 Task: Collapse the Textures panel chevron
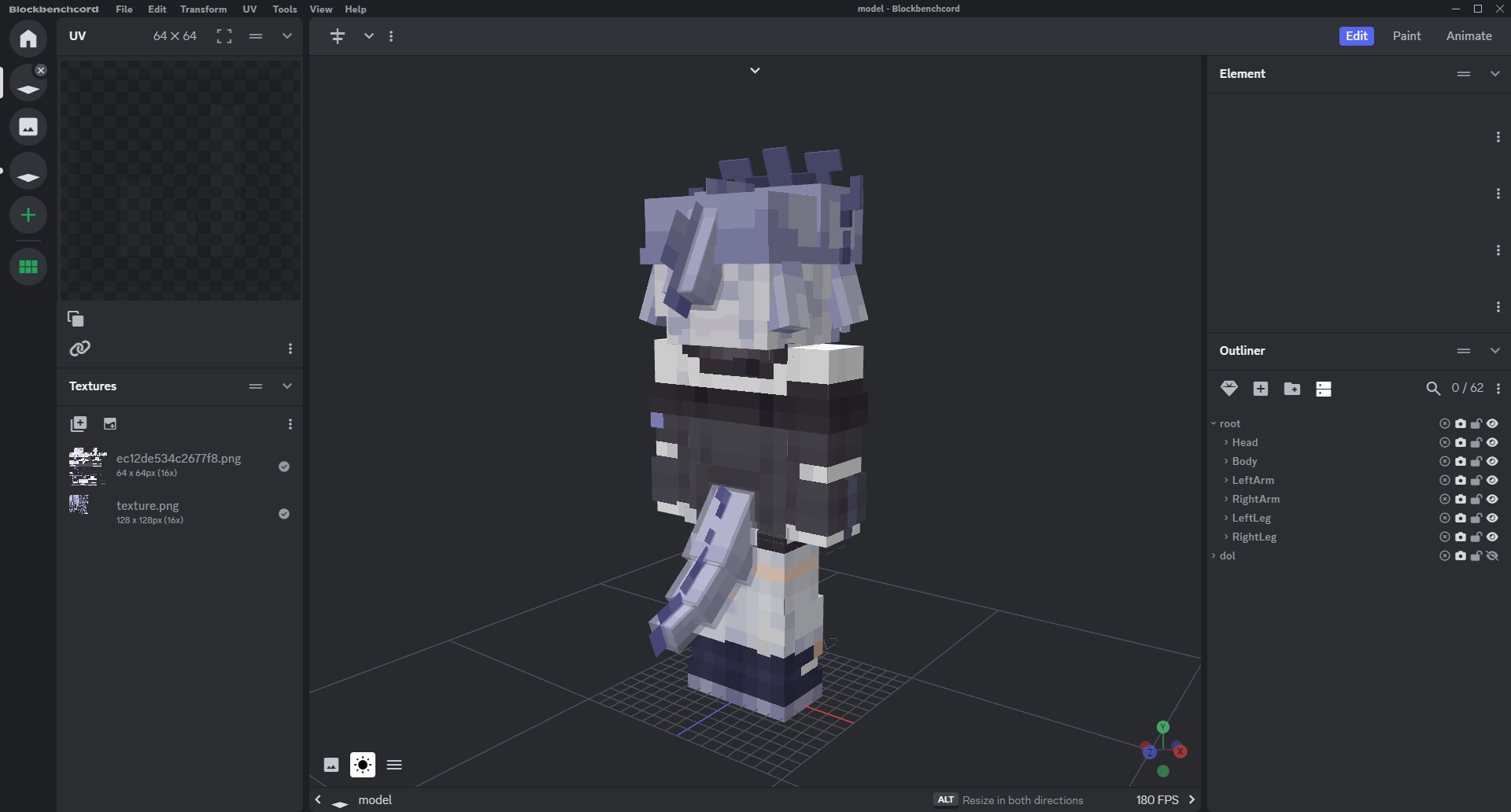coord(287,386)
